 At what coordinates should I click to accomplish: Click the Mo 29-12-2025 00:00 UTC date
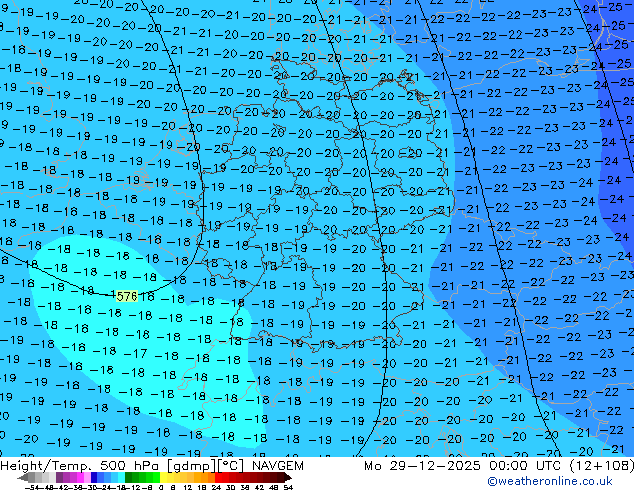click(x=462, y=466)
